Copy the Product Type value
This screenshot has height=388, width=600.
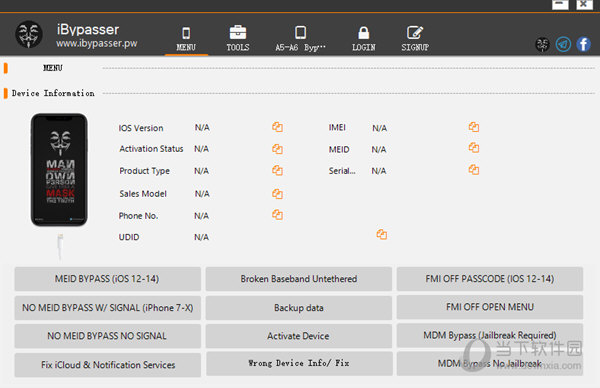click(277, 170)
